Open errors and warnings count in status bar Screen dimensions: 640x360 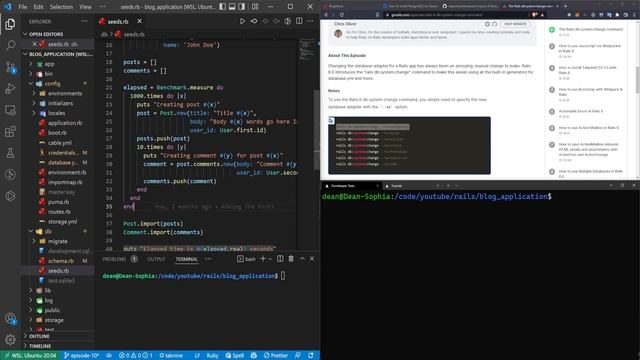[x=136, y=356]
